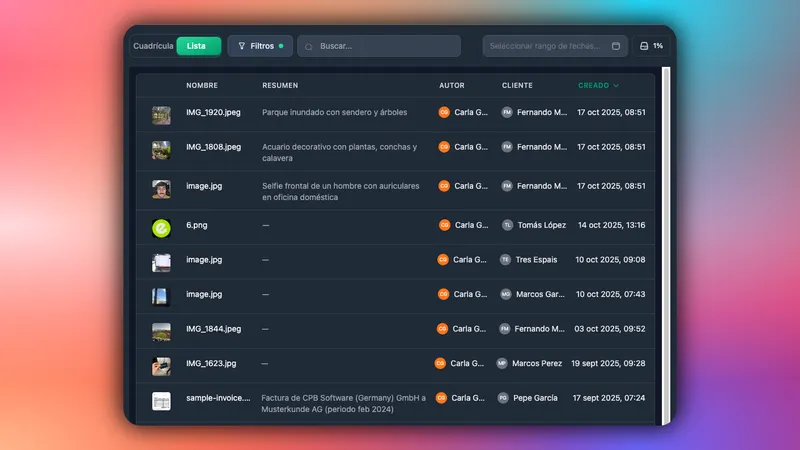The height and width of the screenshot is (450, 800).
Task: Click the sample-invoice document thumbnail
Action: (x=161, y=401)
